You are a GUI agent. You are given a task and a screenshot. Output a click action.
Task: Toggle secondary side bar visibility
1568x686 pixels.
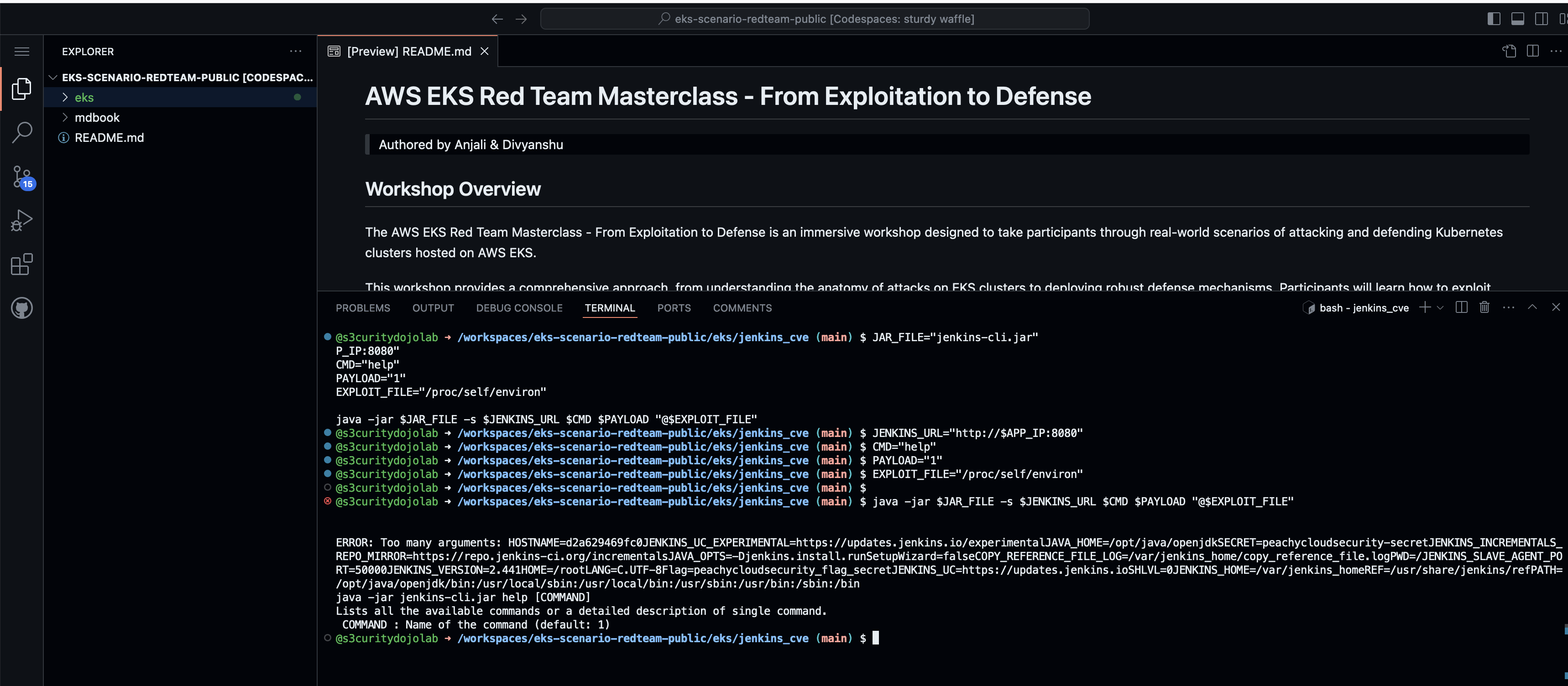tap(1541, 19)
